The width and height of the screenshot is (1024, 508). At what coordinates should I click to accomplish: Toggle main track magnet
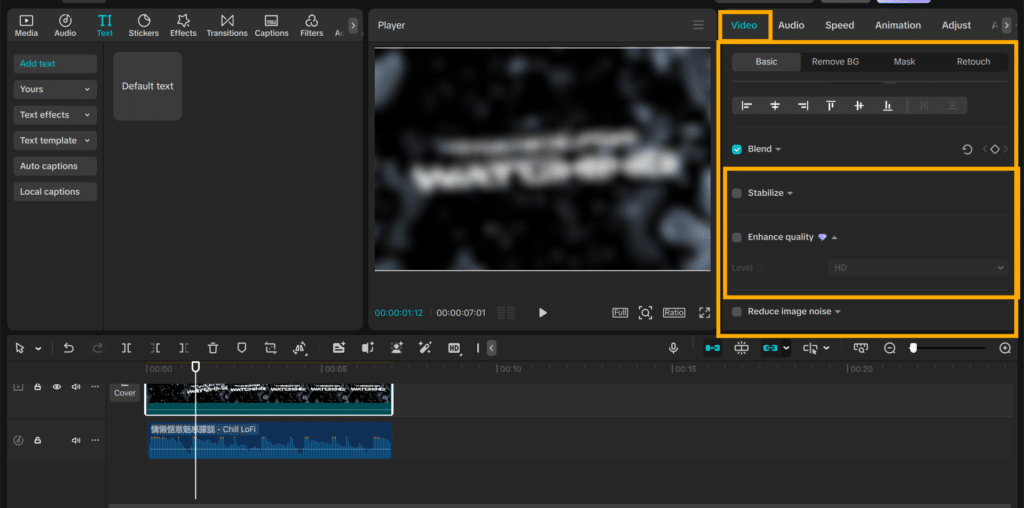(x=712, y=349)
